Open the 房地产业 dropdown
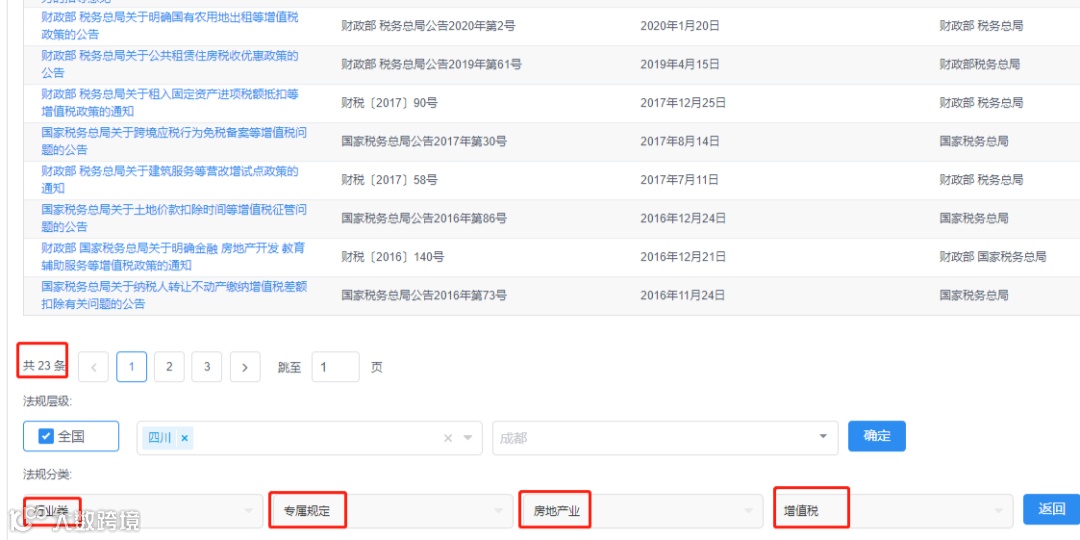 (x=643, y=510)
